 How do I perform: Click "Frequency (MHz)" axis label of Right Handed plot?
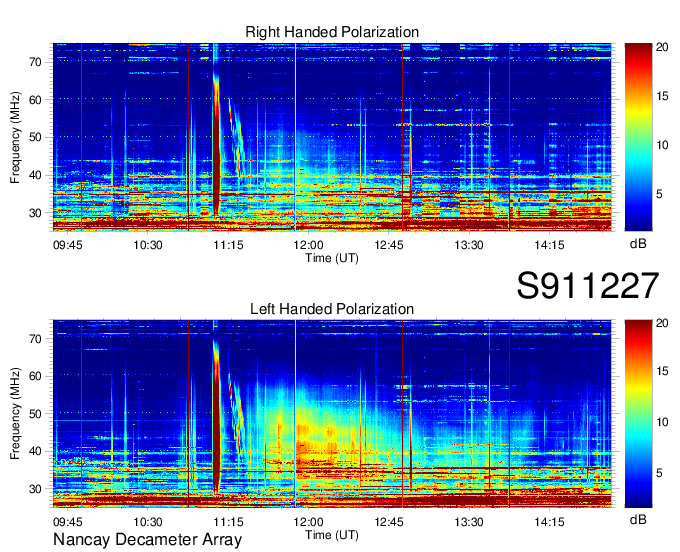(x=15, y=137)
